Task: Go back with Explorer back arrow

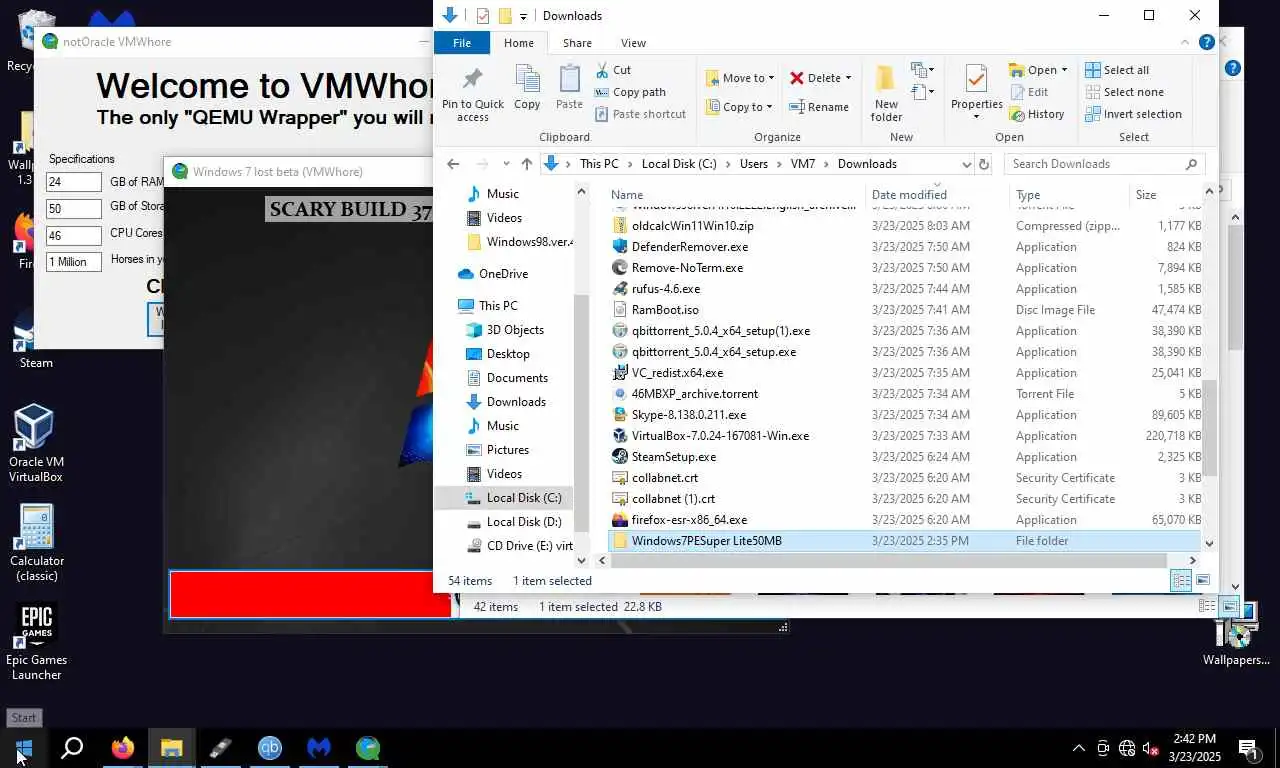Action: coord(453,164)
